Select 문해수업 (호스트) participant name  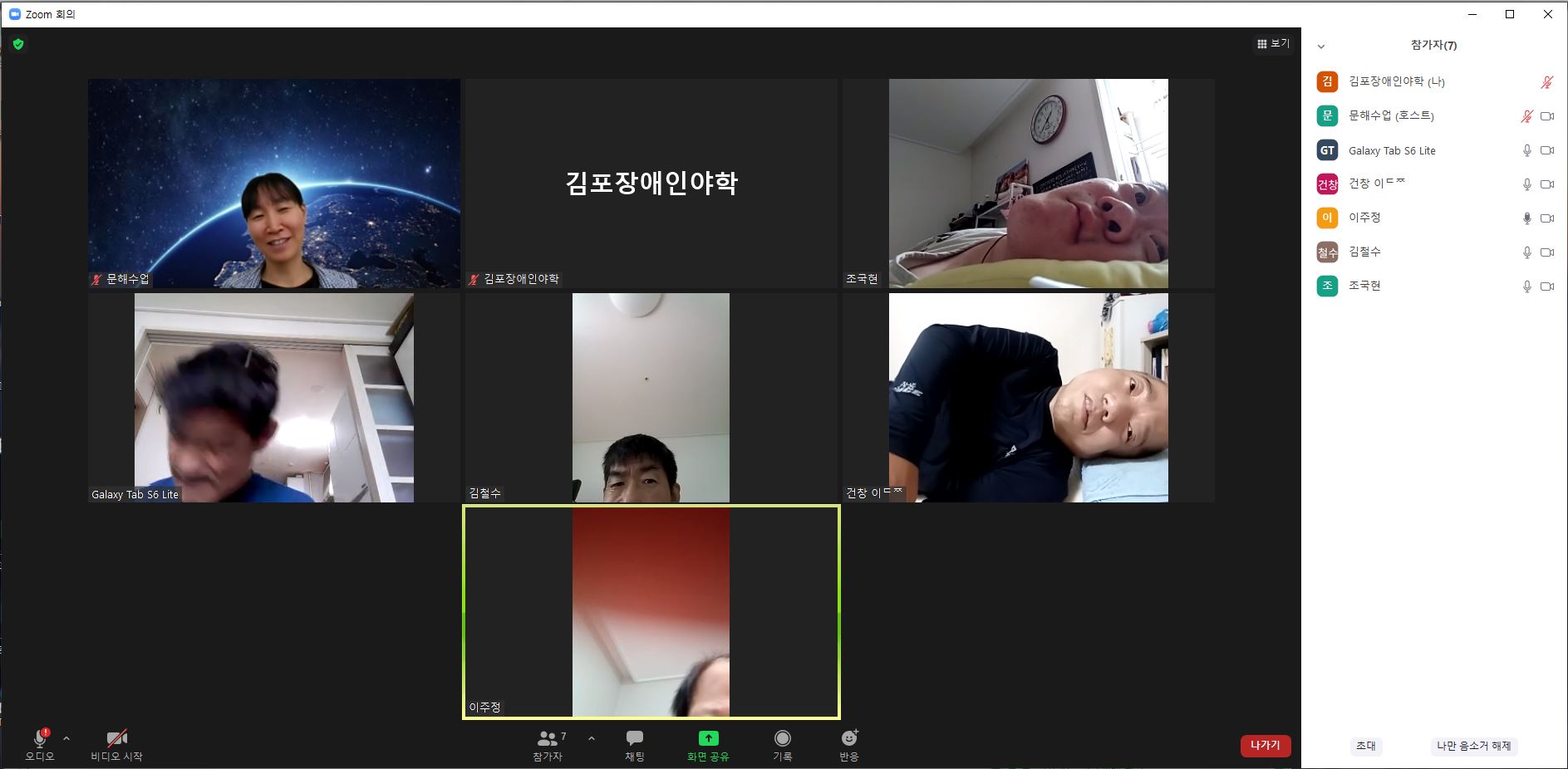(1391, 115)
